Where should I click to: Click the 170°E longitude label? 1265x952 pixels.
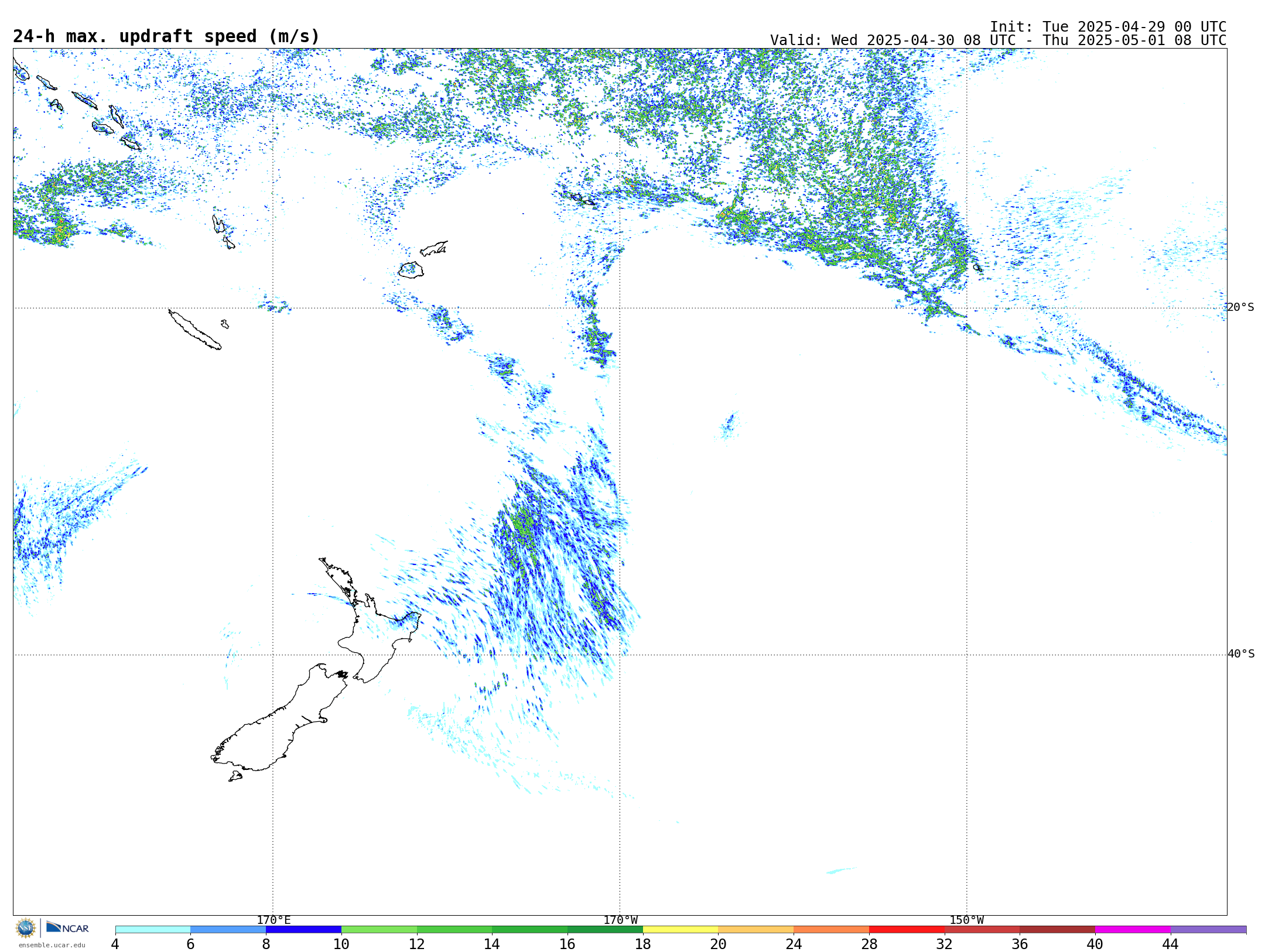pyautogui.click(x=273, y=920)
